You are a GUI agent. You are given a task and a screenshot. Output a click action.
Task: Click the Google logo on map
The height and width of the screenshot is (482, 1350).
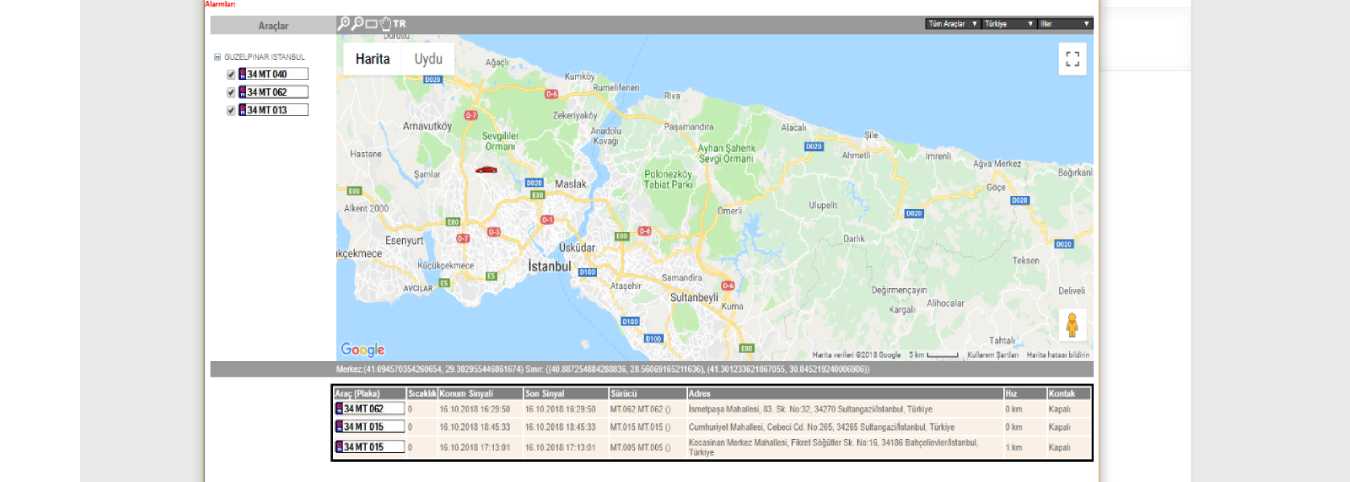point(362,350)
